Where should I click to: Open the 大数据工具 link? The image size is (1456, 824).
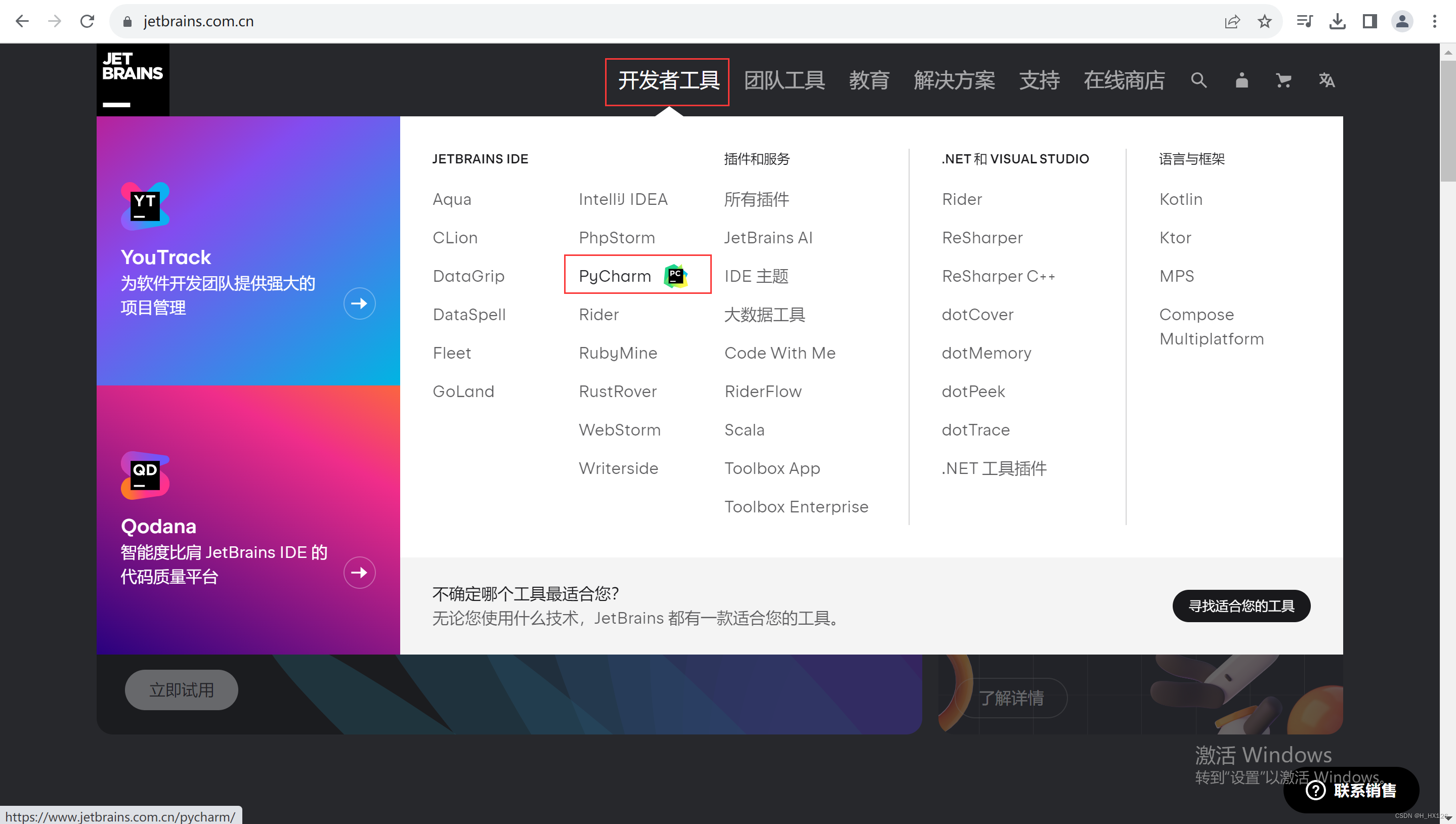764,315
